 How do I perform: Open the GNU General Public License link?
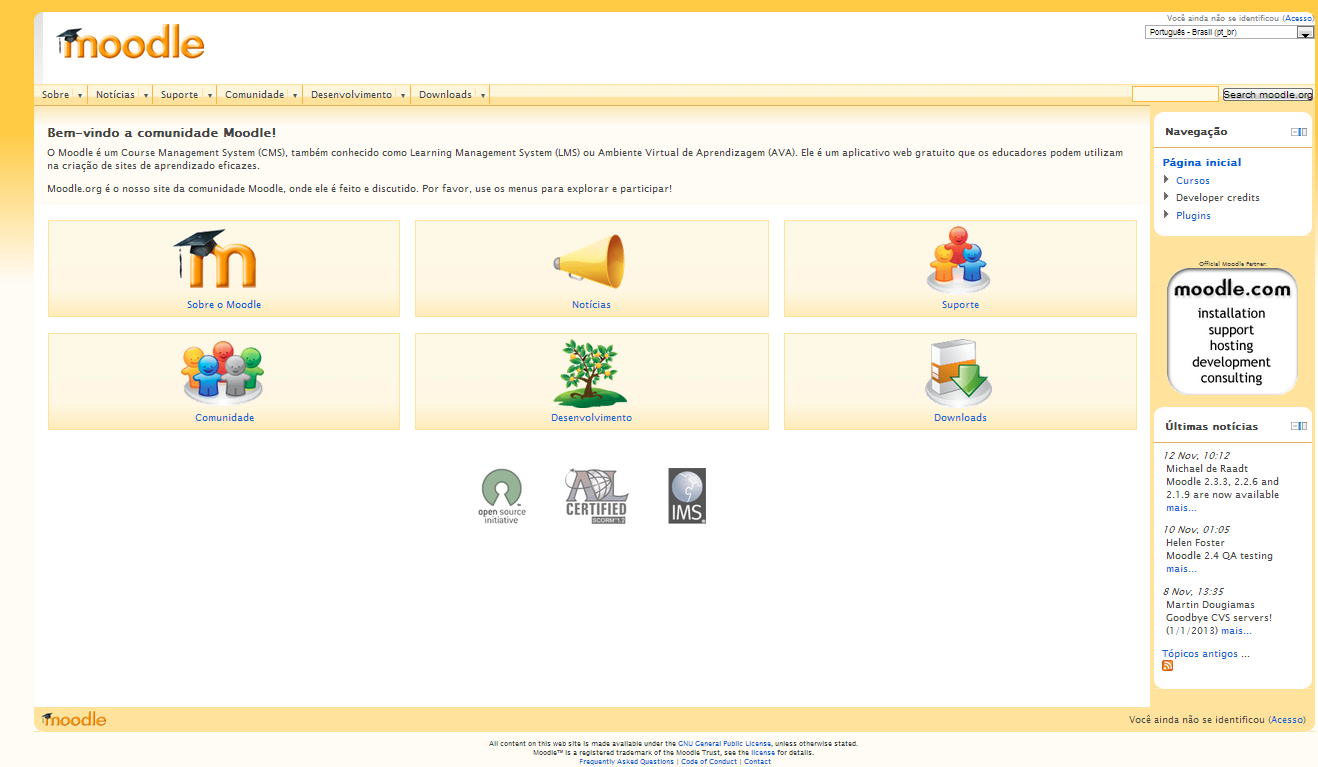(724, 744)
